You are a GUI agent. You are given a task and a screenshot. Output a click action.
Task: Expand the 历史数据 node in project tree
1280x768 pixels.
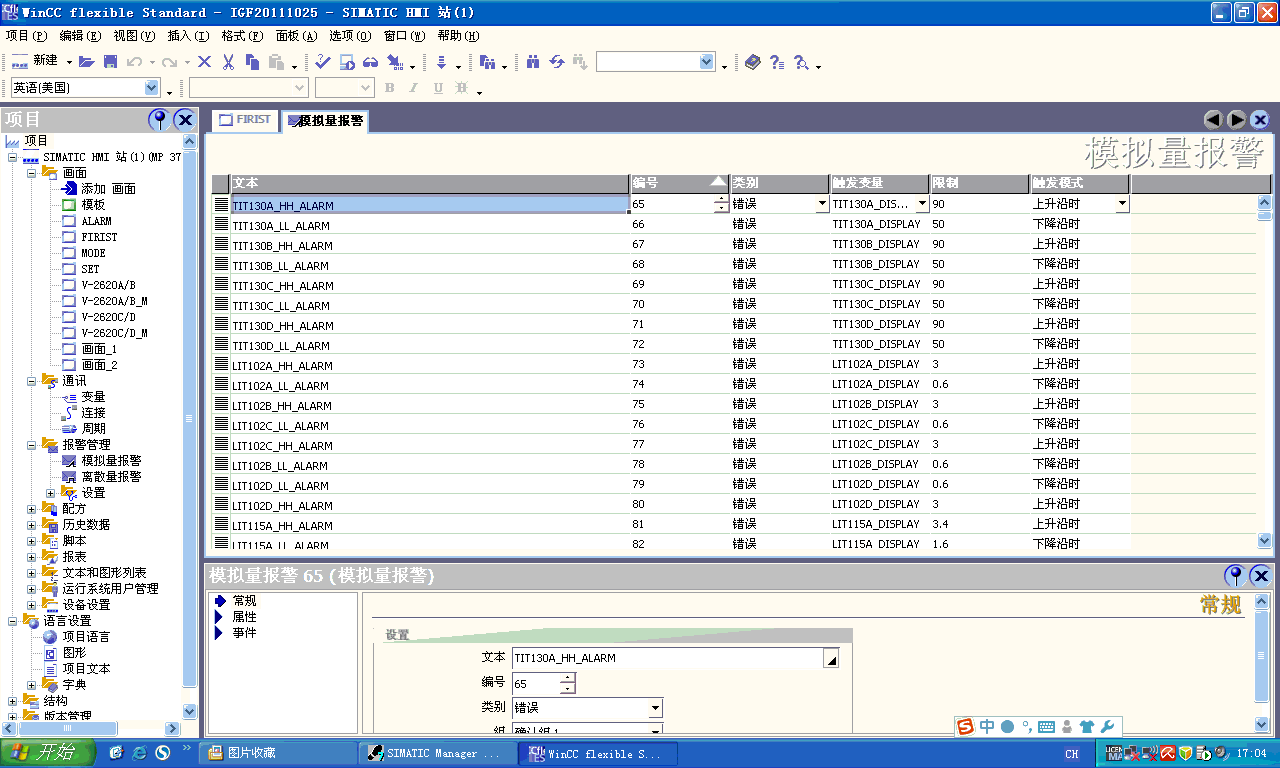tap(31, 525)
